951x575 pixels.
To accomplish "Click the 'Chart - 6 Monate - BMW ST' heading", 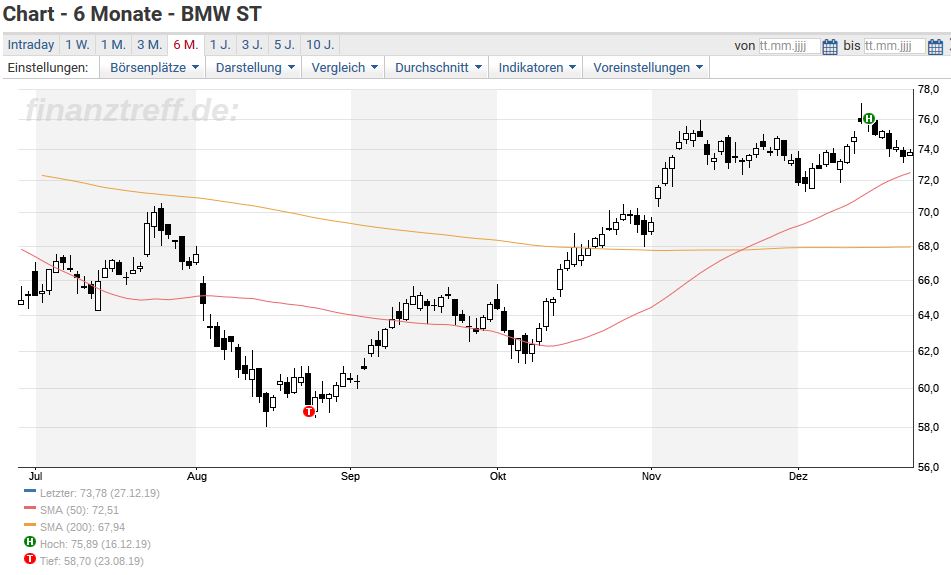I will tap(132, 13).
